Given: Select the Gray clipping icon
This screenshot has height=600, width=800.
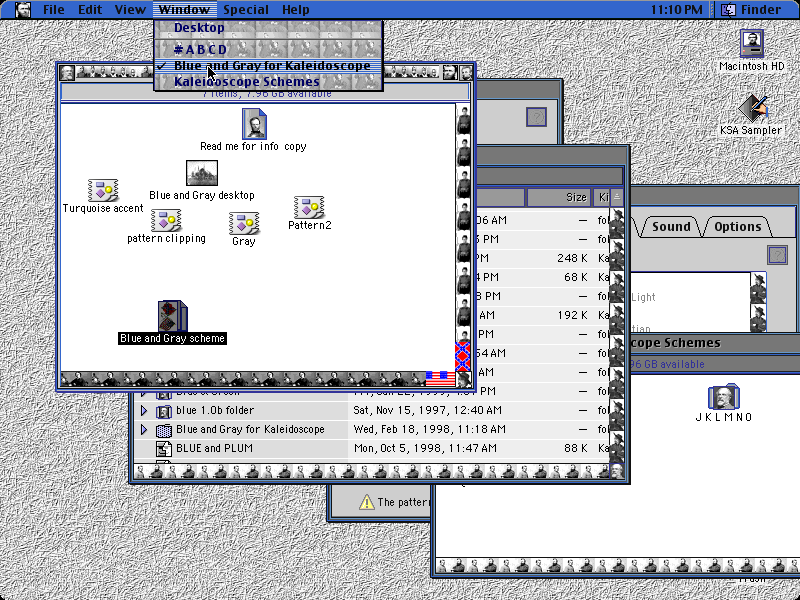Looking at the screenshot, I should pos(244,223).
